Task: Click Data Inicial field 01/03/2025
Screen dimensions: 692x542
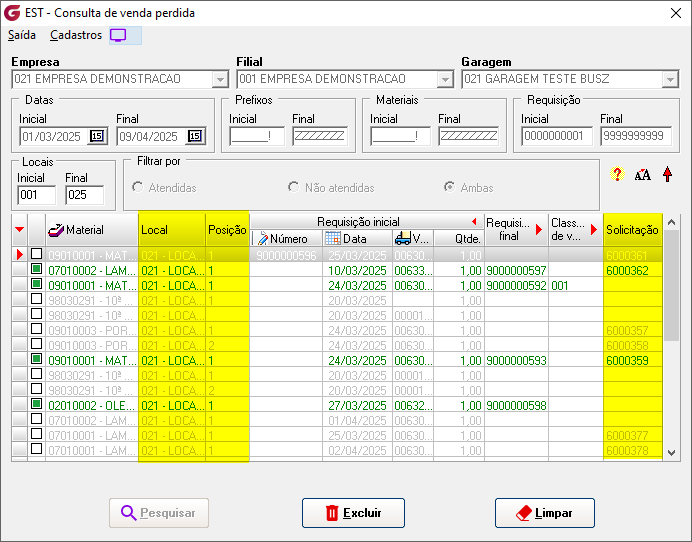Action: (54, 136)
